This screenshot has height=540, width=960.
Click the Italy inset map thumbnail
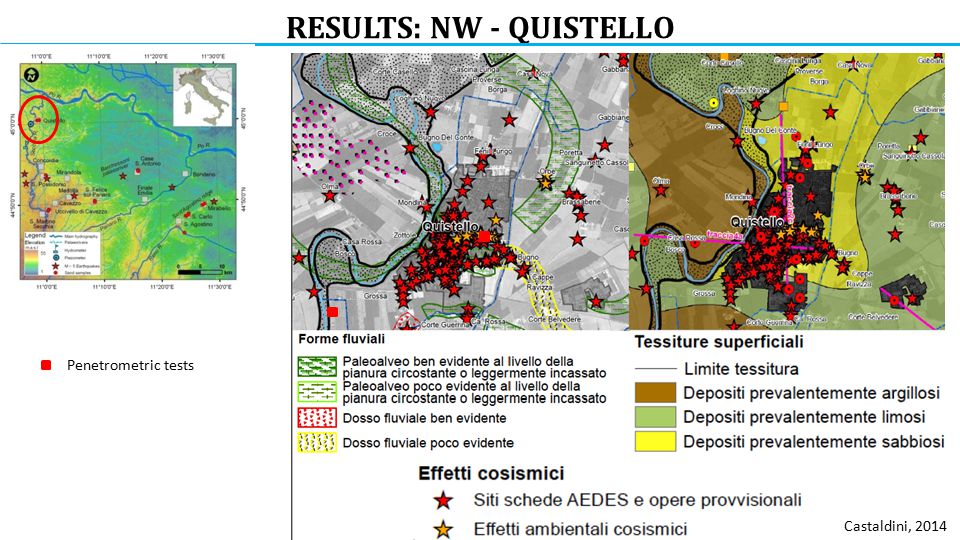[x=203, y=97]
